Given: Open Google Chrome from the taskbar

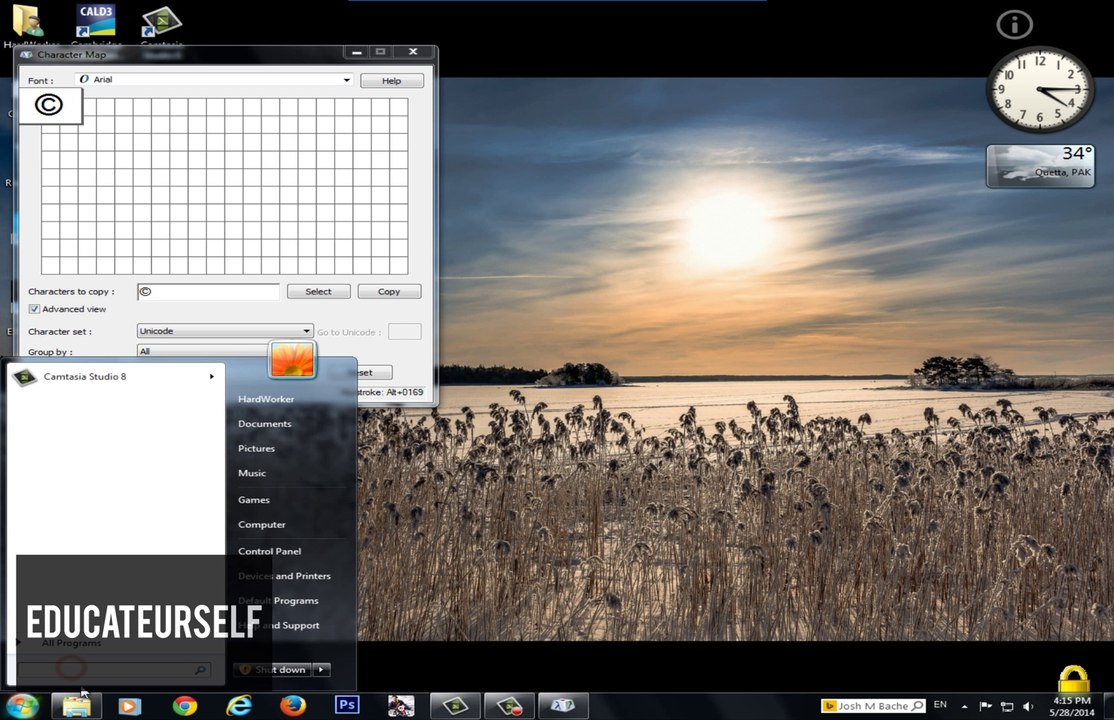Looking at the screenshot, I should [185, 706].
